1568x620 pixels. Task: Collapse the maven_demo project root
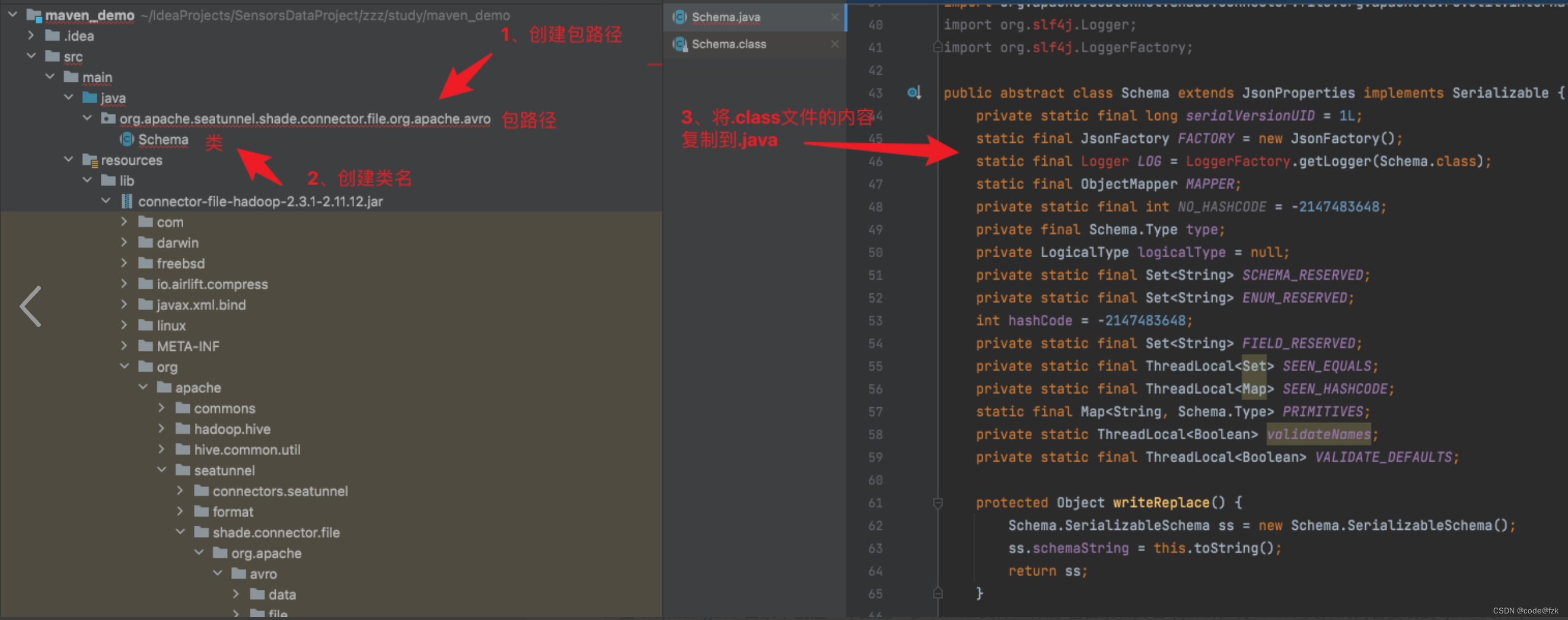pos(13,15)
